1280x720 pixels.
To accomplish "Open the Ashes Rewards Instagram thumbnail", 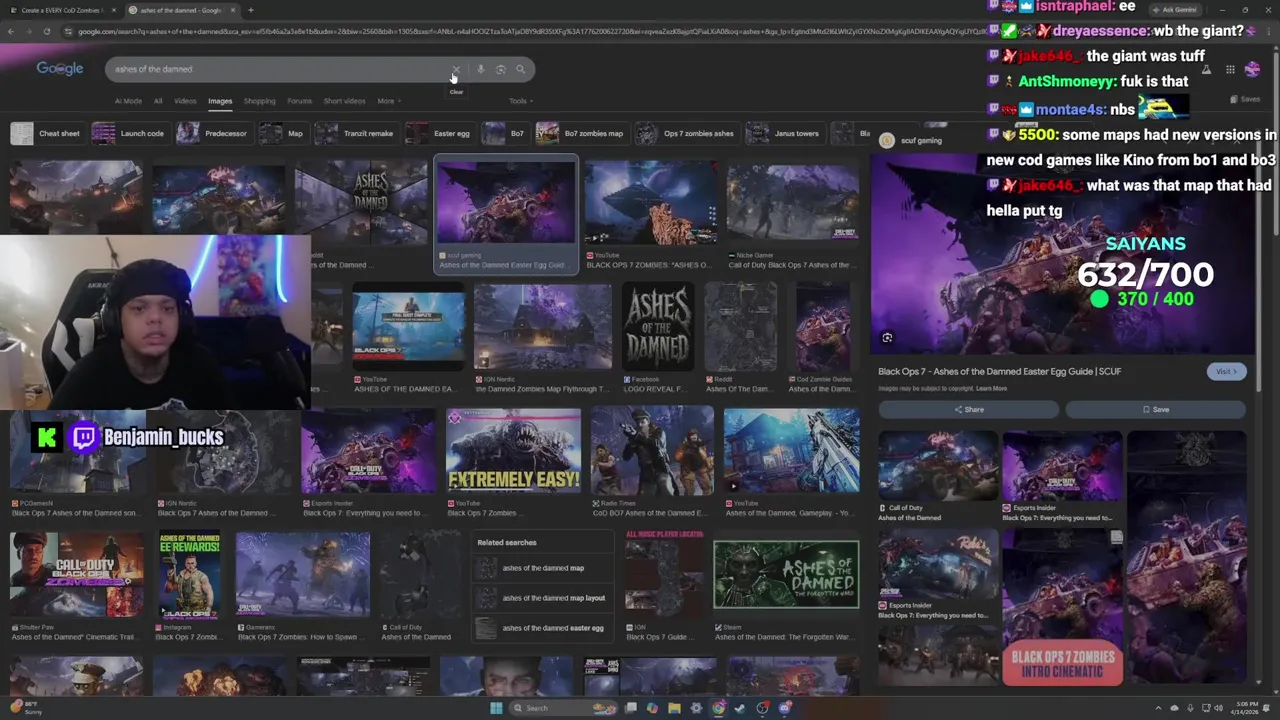I will [x=189, y=574].
